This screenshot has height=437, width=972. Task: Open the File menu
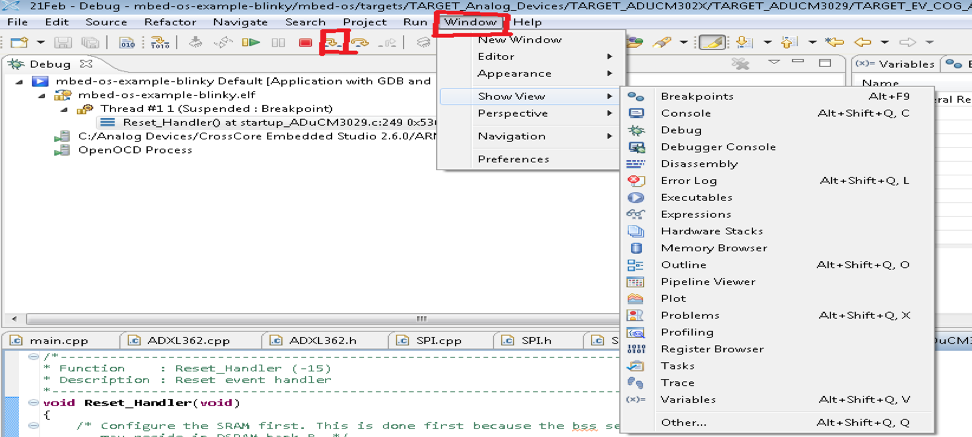pos(17,22)
